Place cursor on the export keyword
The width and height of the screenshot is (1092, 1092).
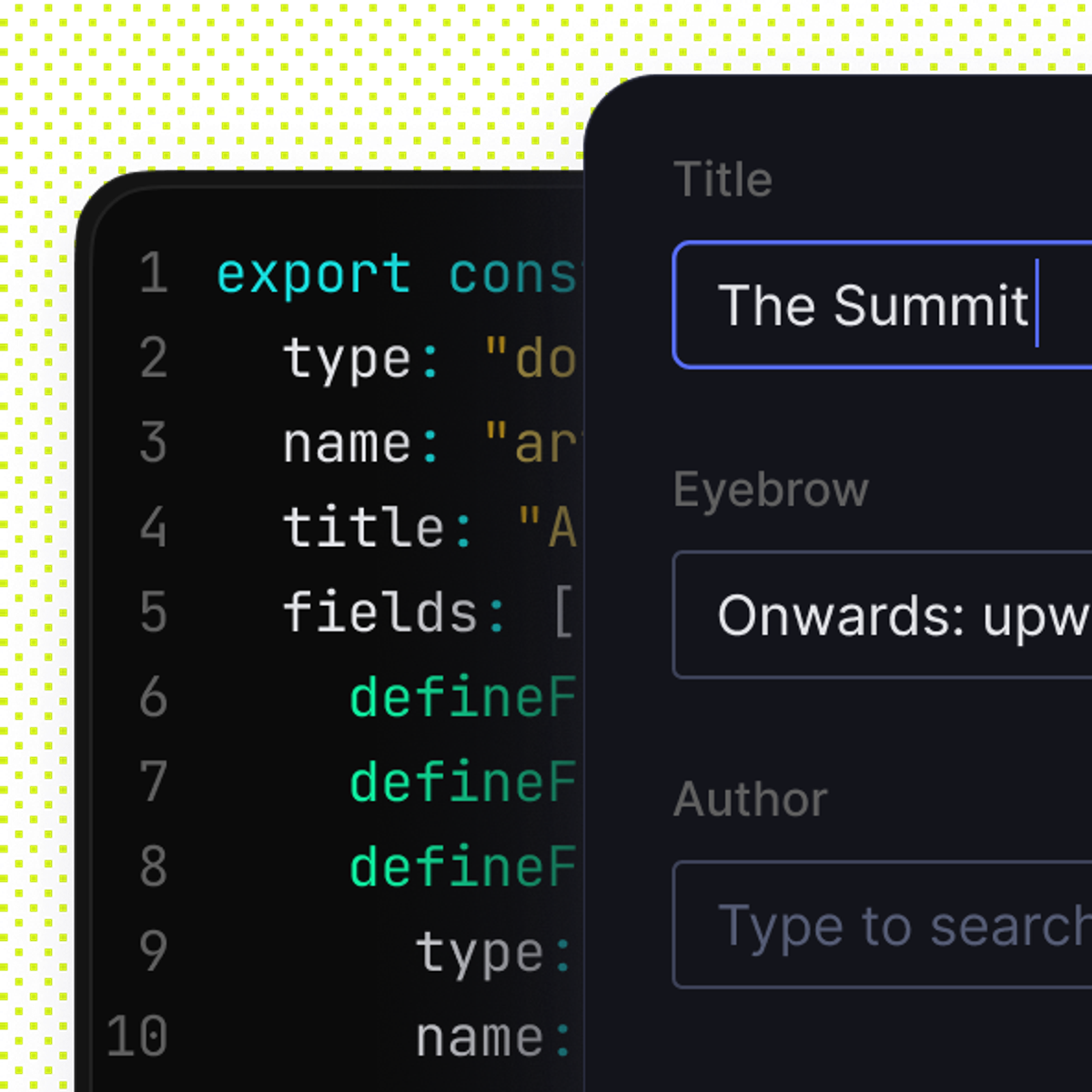[x=313, y=275]
